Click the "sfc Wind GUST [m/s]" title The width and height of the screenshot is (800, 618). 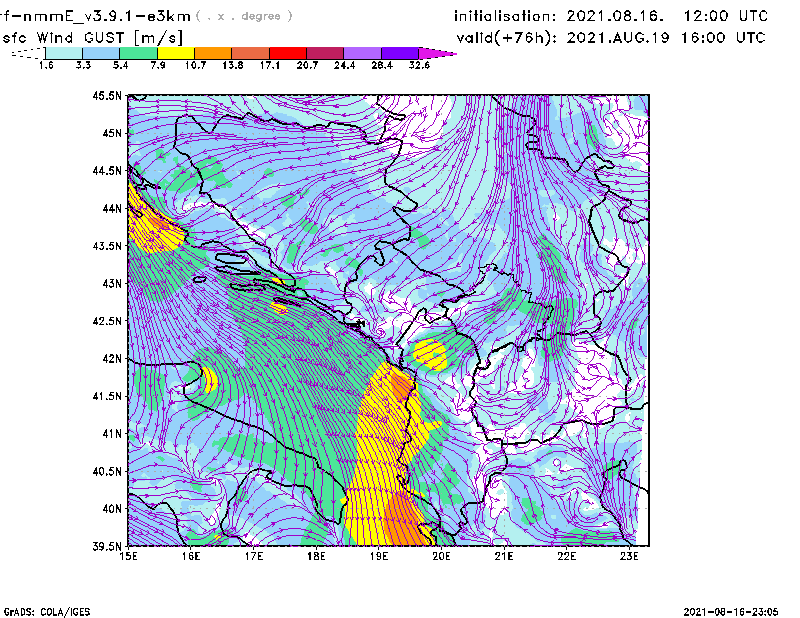[93, 38]
